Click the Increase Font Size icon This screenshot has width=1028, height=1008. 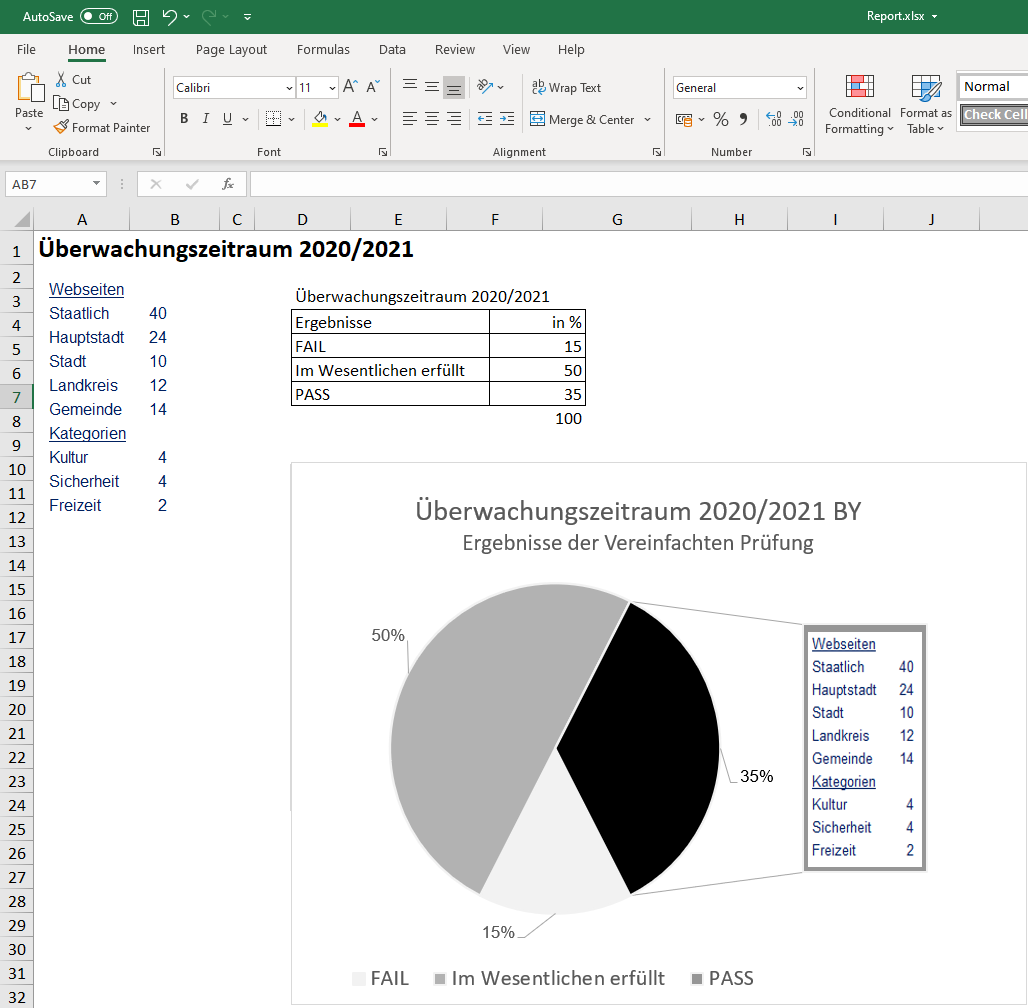pos(350,88)
